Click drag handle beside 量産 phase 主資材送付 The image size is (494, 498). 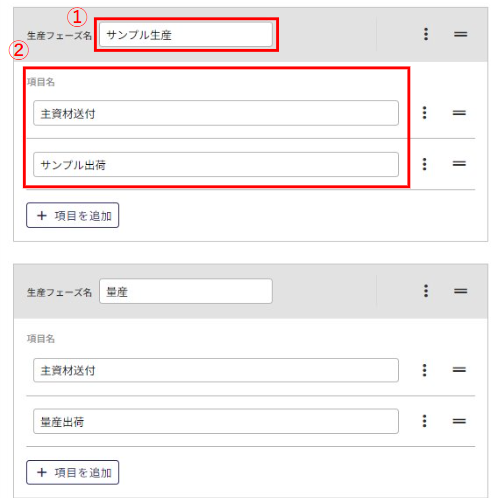point(459,370)
